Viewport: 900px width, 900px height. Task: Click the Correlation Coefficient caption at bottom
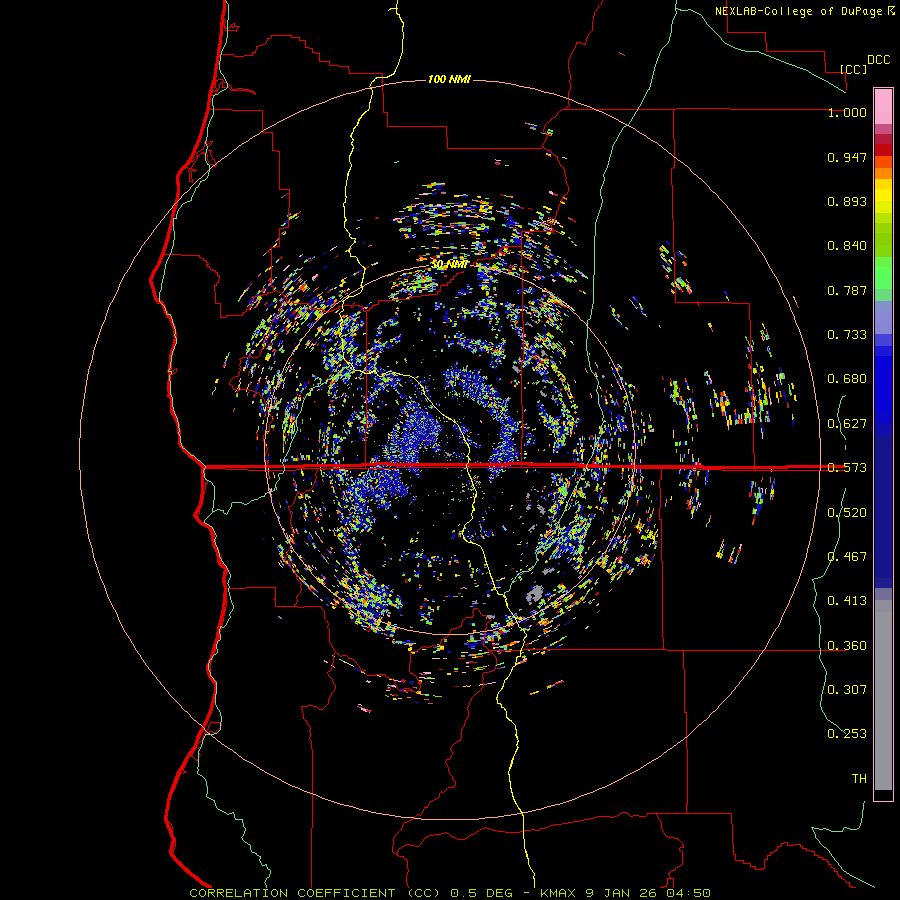click(450, 893)
